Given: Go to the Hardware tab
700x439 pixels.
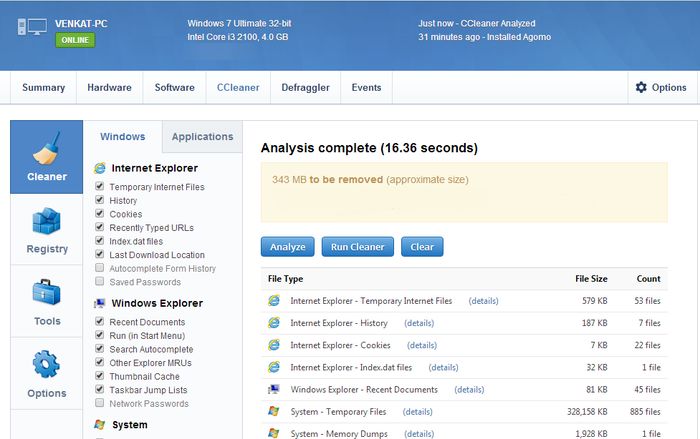Looking at the screenshot, I should pos(109,88).
